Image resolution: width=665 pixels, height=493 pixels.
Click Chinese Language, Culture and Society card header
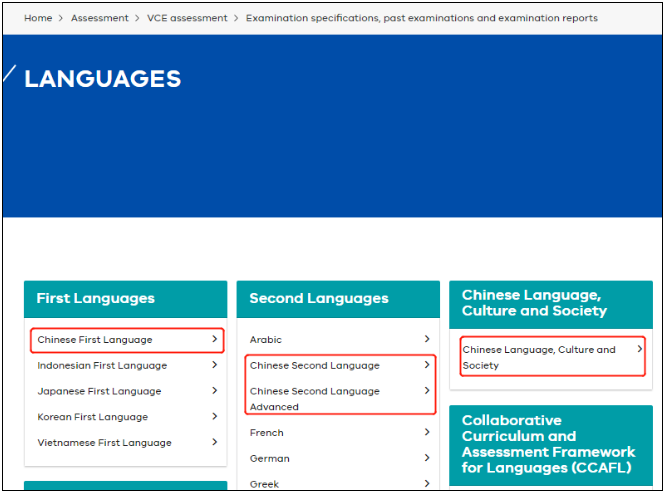tap(551, 304)
